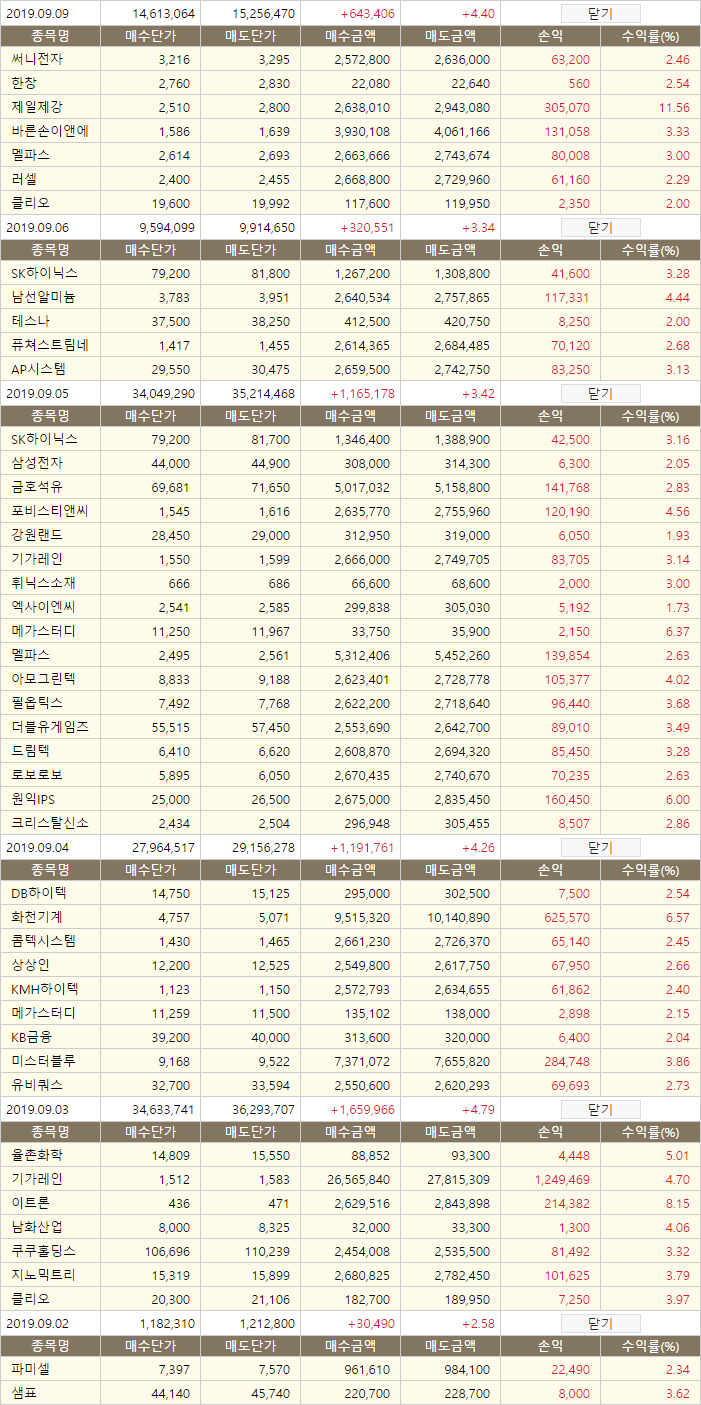Click the stock name 아모그린텍
This screenshot has height=1405, width=701.
[43, 679]
